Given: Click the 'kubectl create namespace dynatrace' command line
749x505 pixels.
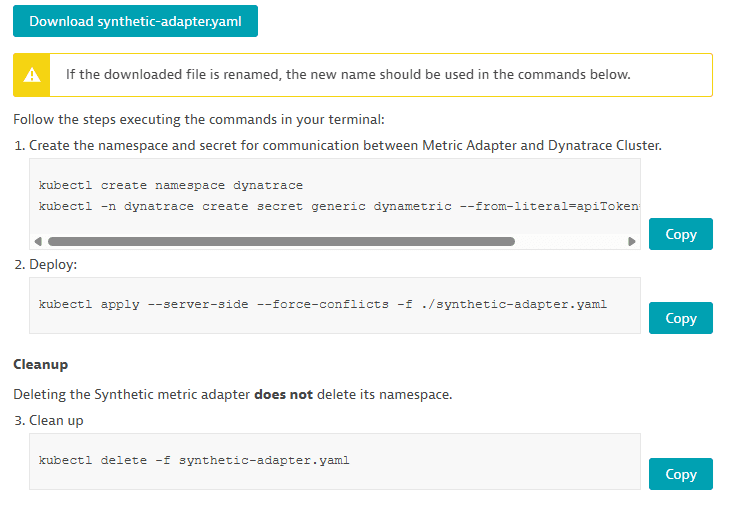Looking at the screenshot, I should click(171, 185).
